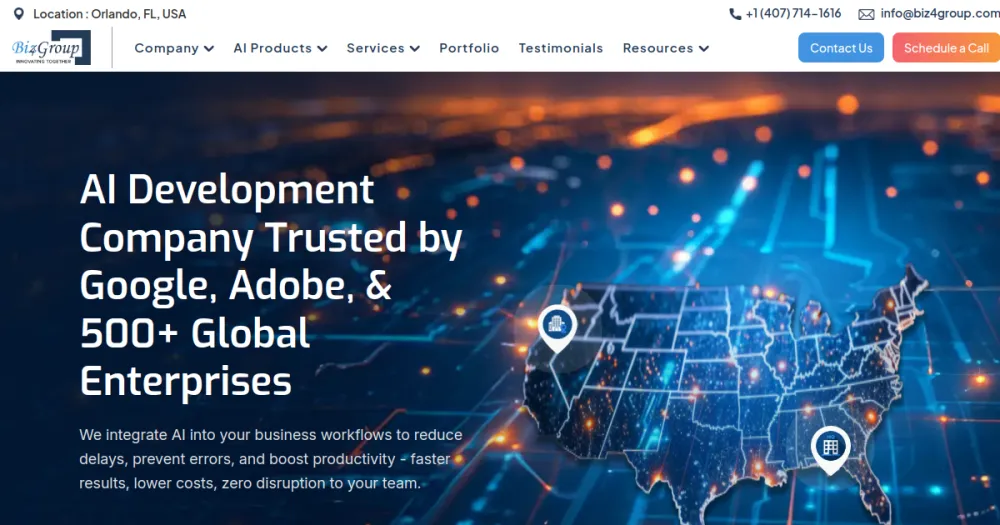The image size is (1000, 525).
Task: Expand the Services dropdown chevron
Action: pos(415,48)
